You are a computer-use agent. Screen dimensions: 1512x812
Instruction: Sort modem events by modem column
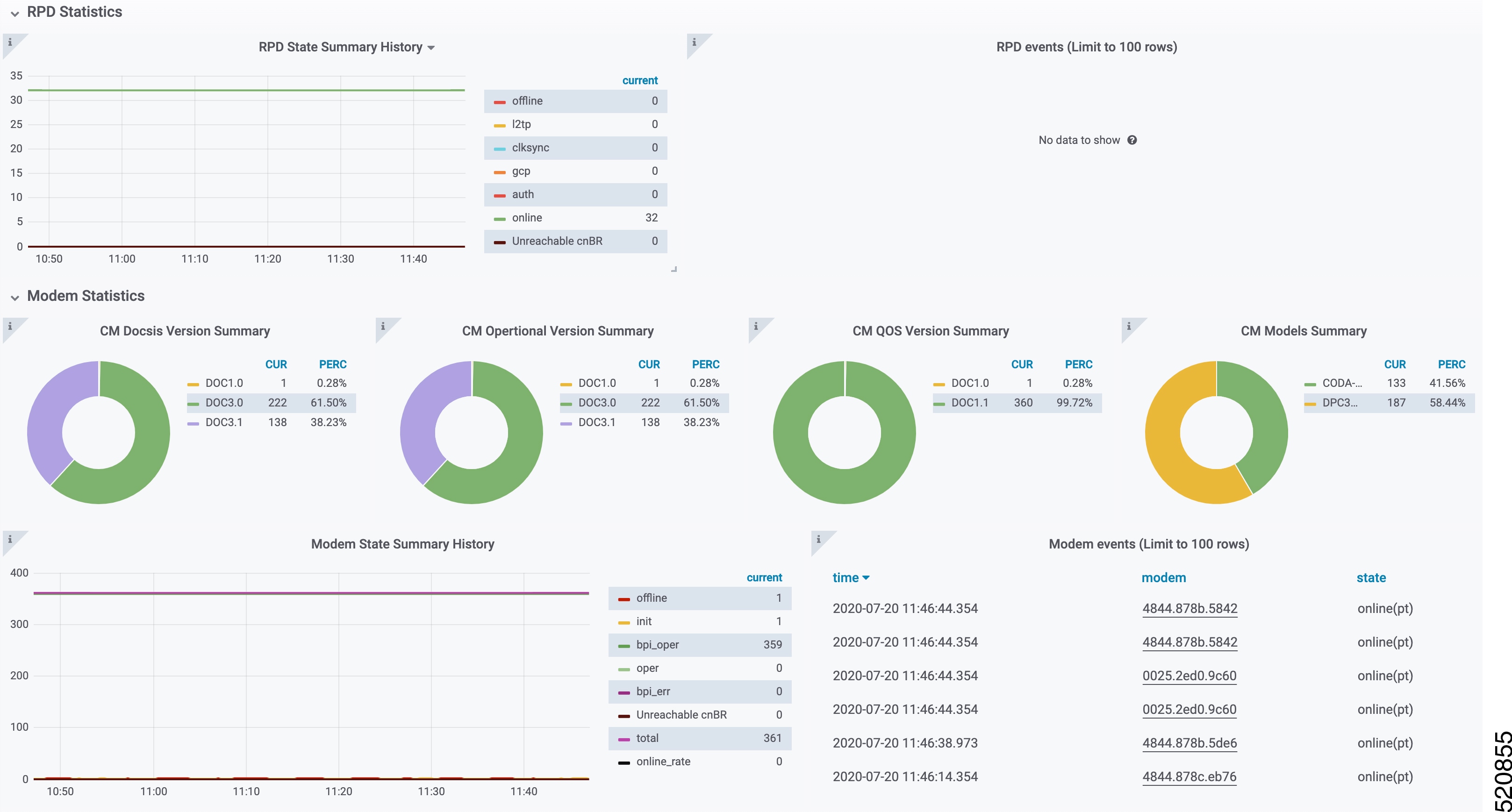tap(1163, 578)
